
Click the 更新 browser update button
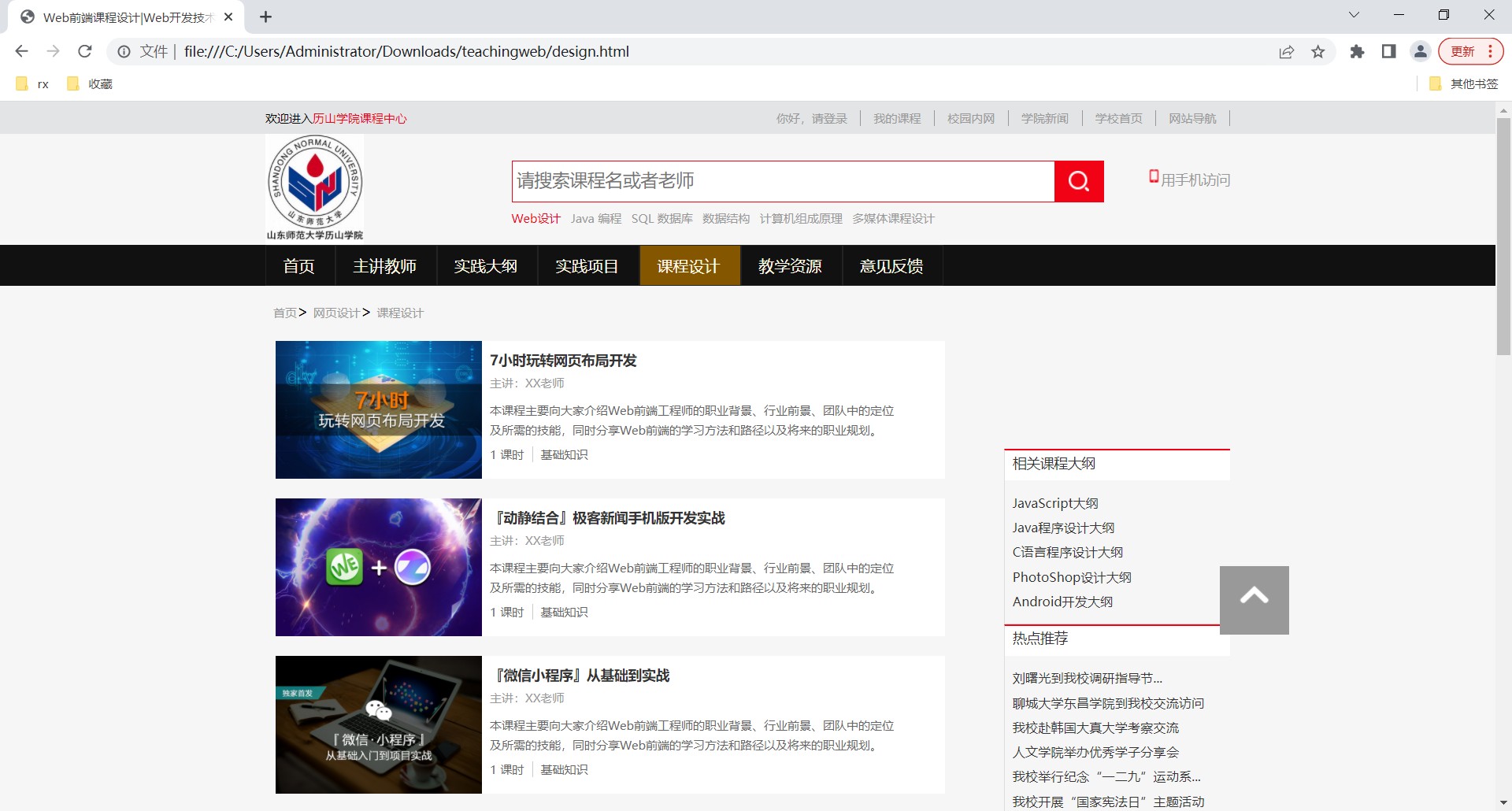[x=1470, y=52]
